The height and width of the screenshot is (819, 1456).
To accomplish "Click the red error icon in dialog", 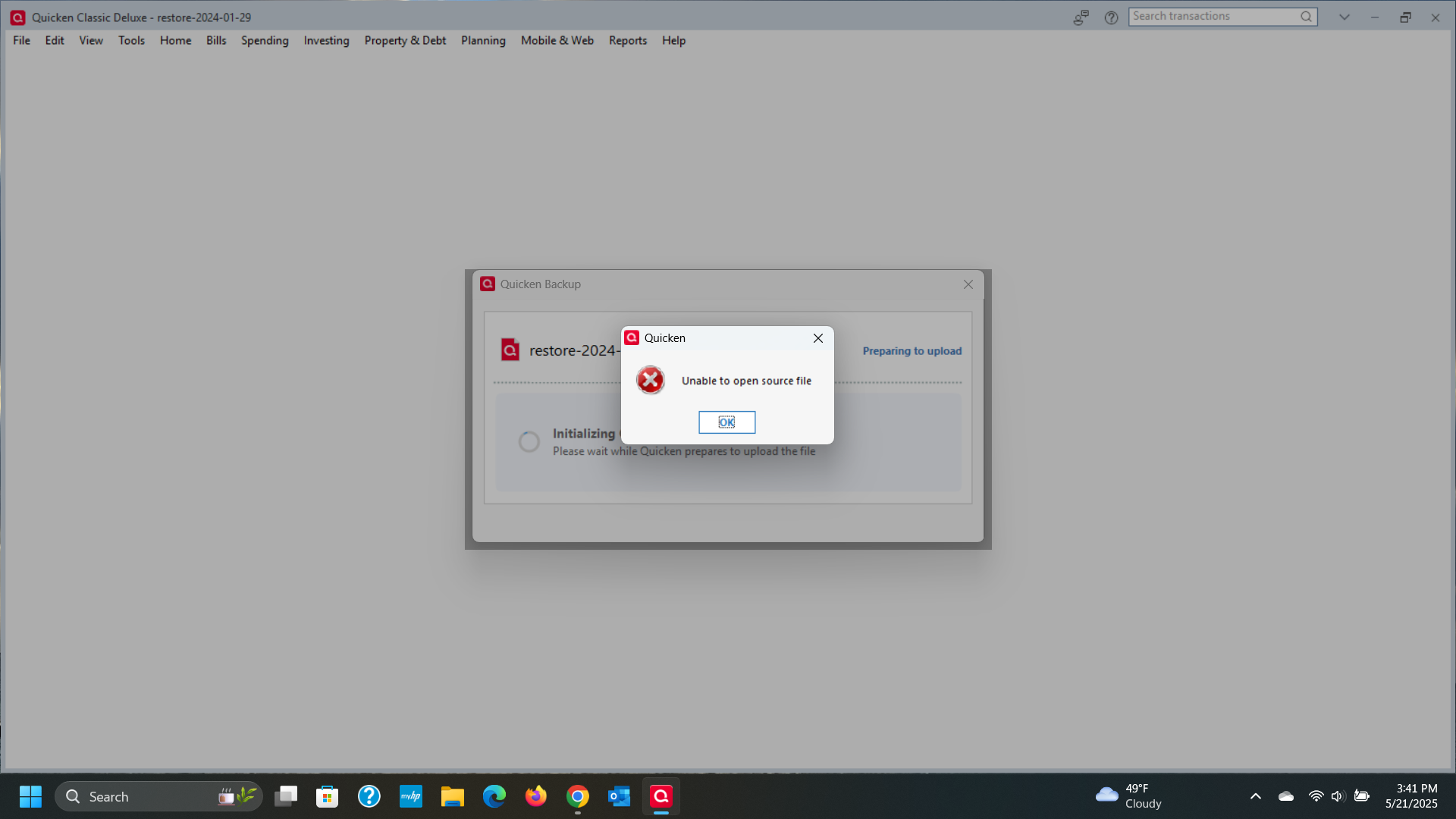I will (x=650, y=380).
